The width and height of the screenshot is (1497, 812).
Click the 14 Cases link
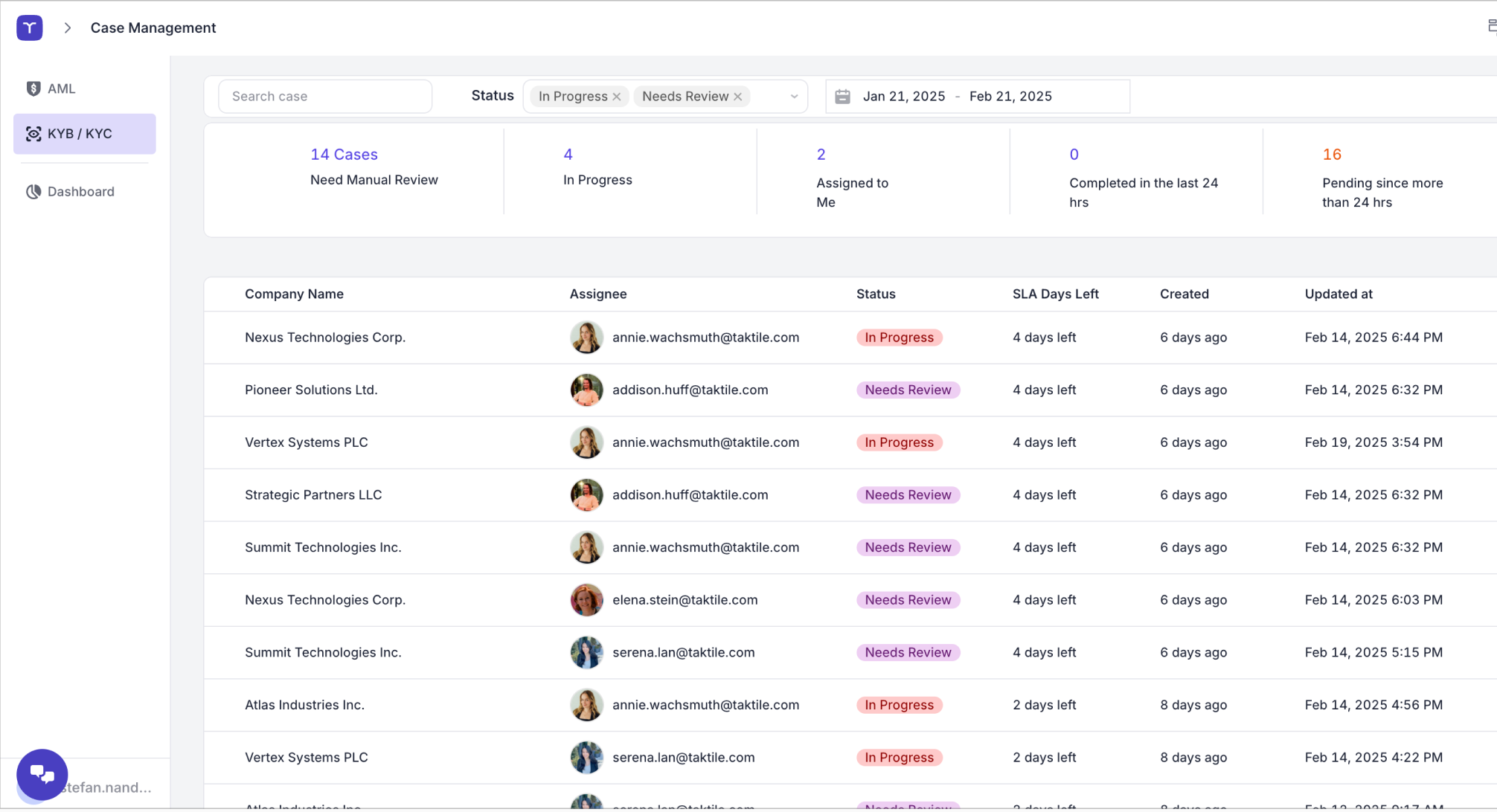(344, 155)
